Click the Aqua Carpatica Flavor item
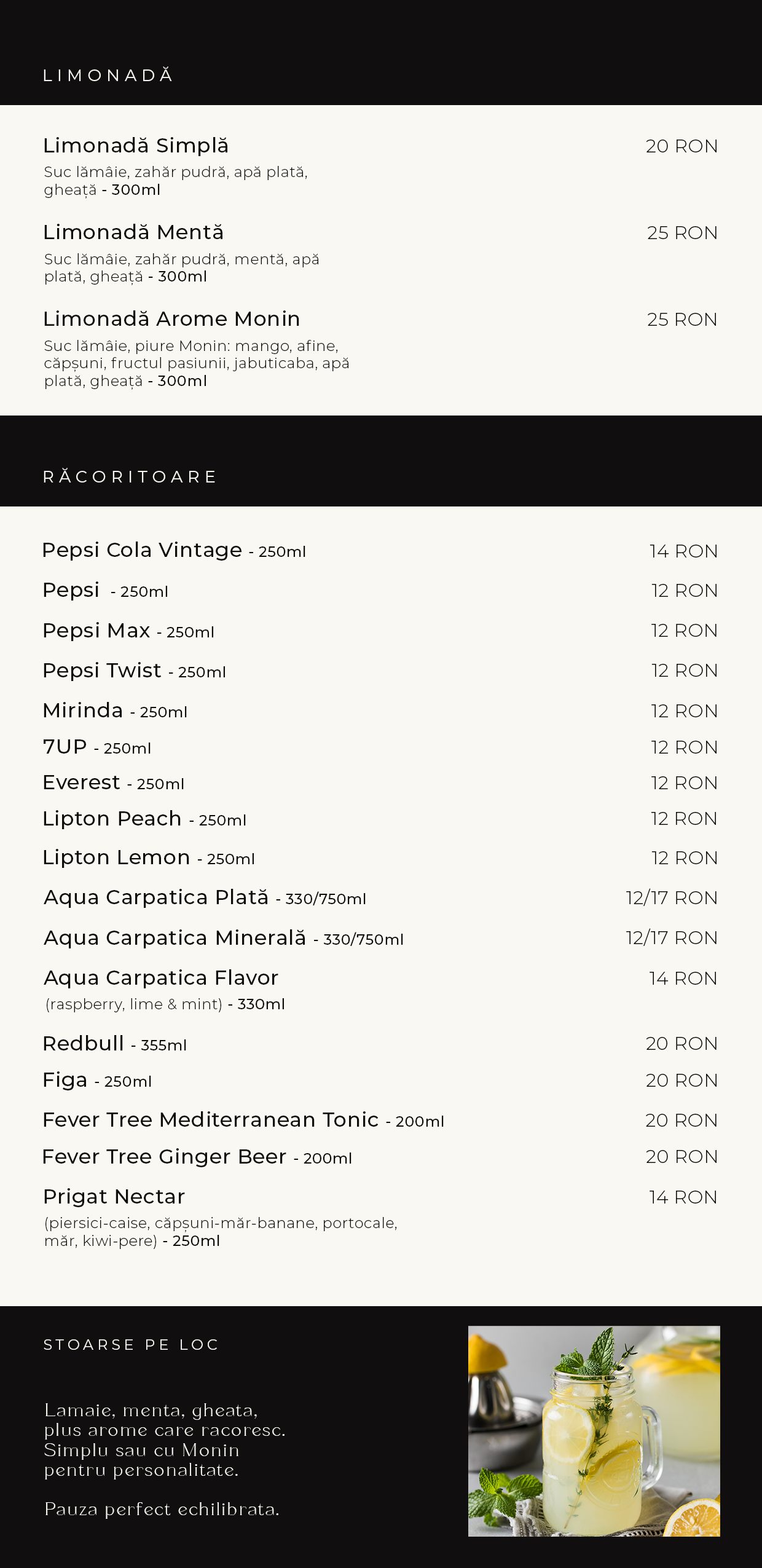Screen dimensions: 762x1568 (x=161, y=978)
